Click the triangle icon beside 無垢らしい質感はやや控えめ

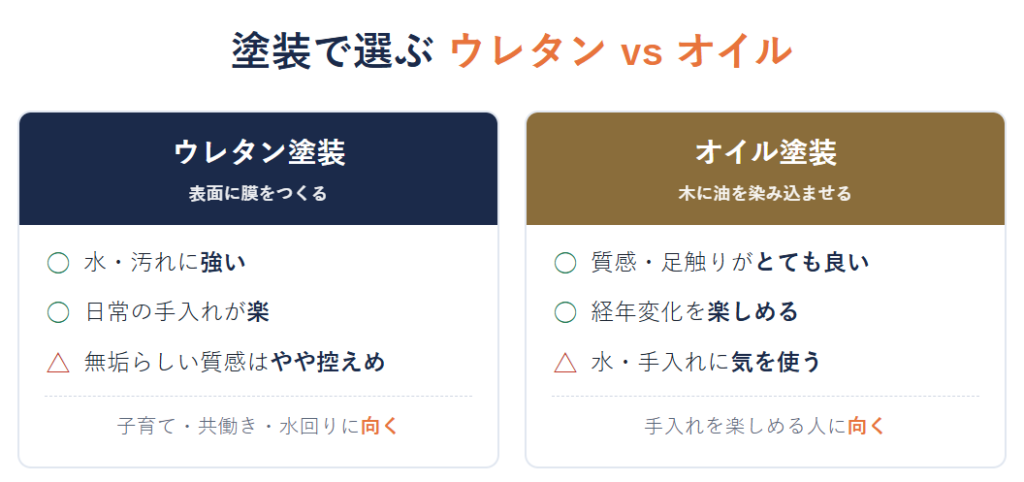(58, 361)
